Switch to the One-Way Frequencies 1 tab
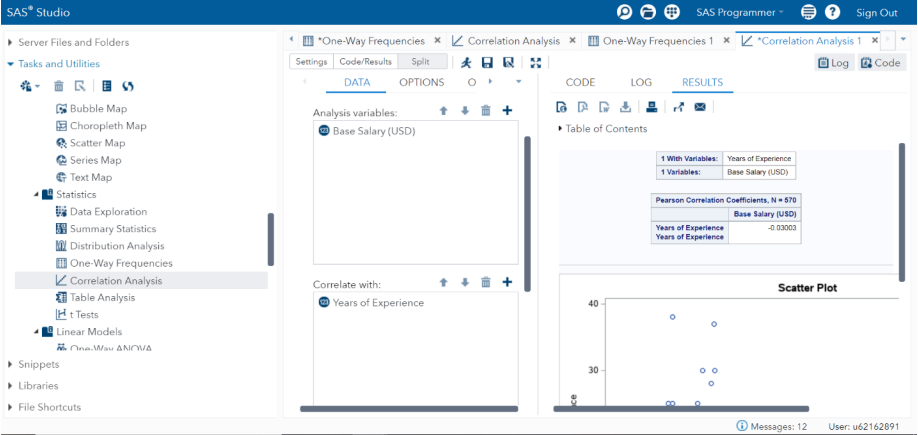 658,41
